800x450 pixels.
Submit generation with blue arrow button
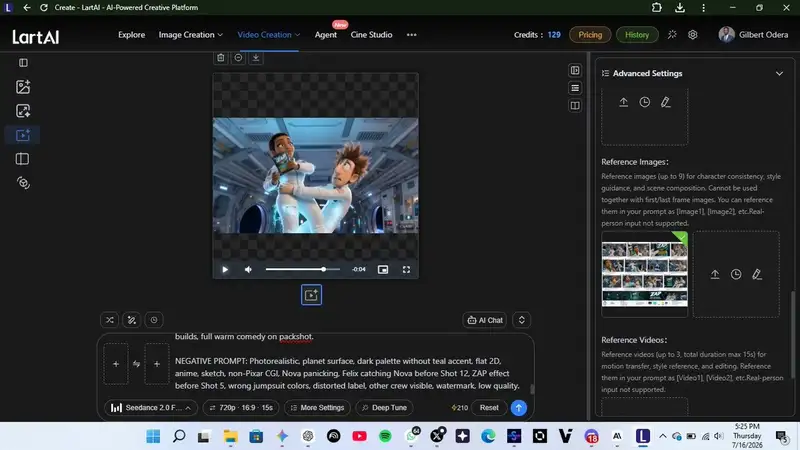(x=518, y=408)
